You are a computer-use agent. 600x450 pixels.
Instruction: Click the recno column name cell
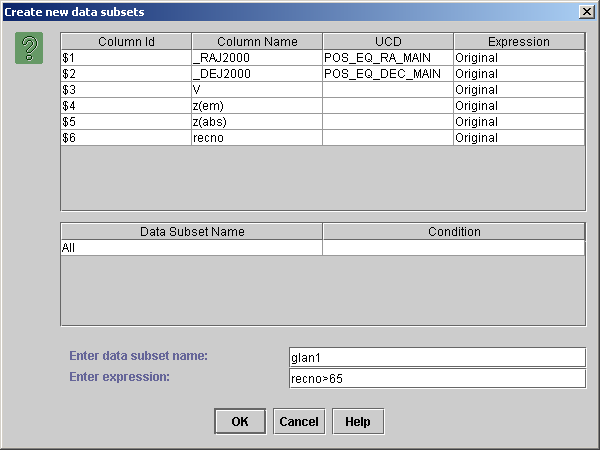click(257, 138)
